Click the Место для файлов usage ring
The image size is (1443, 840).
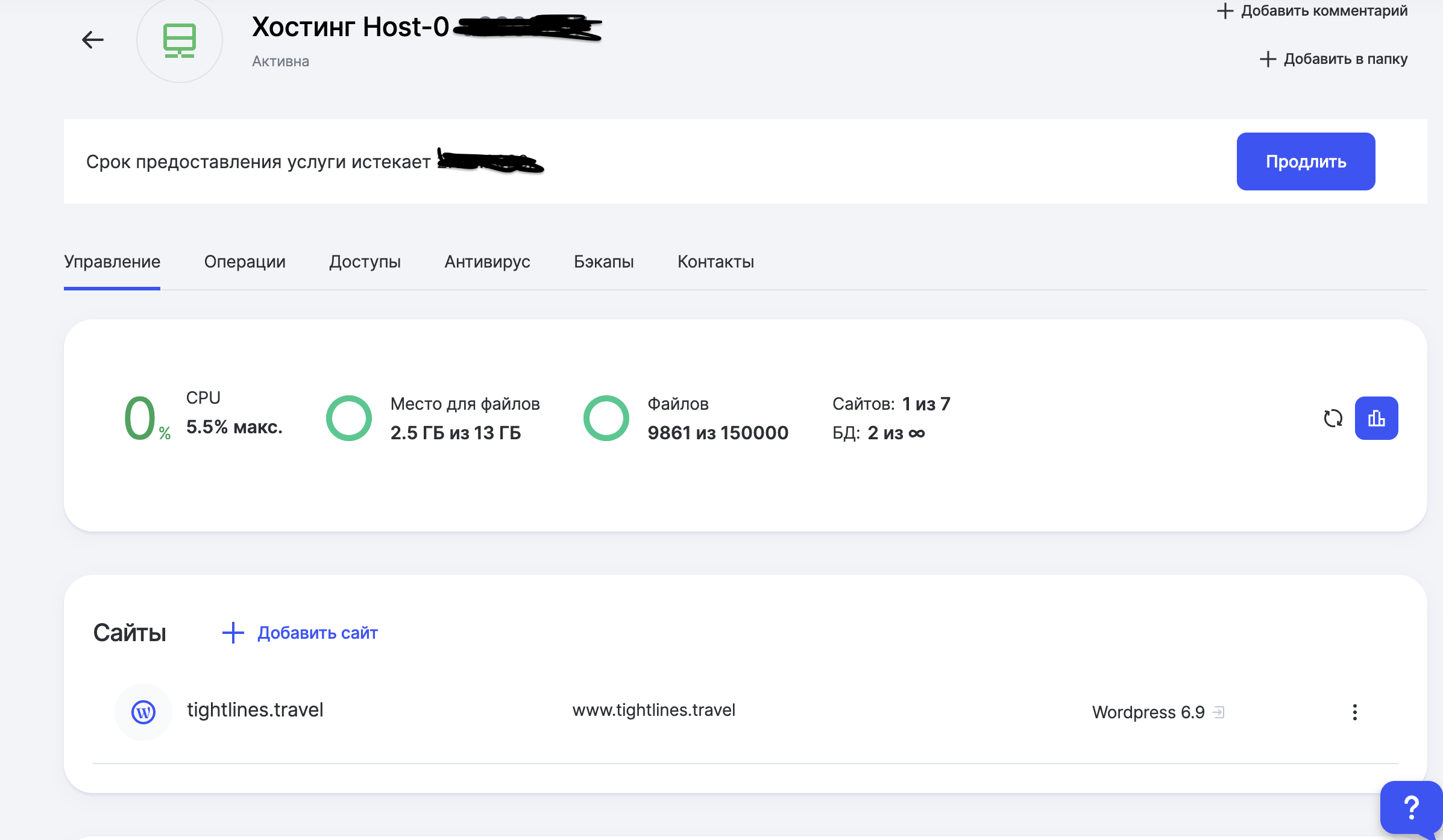349,418
